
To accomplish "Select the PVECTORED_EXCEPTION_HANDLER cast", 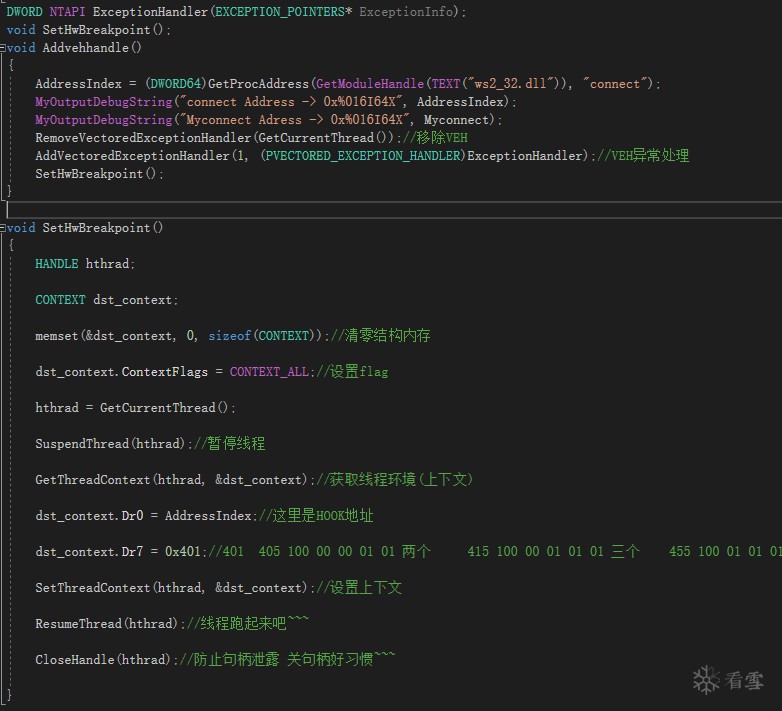I will point(363,156).
